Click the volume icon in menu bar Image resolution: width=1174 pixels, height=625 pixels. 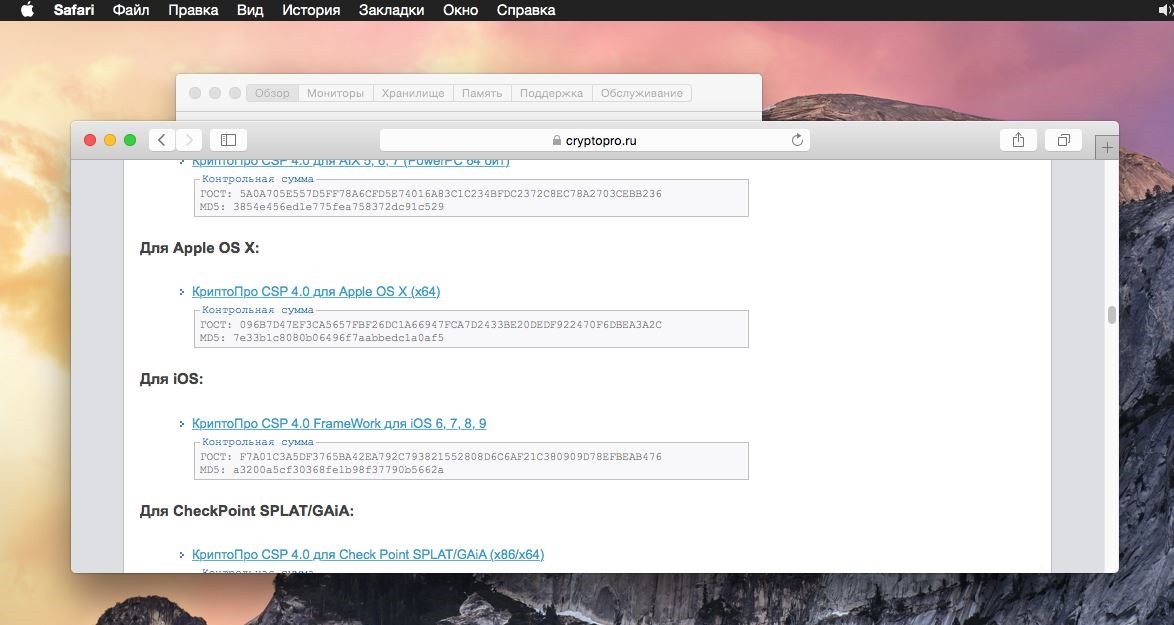pyautogui.click(x=1166, y=10)
